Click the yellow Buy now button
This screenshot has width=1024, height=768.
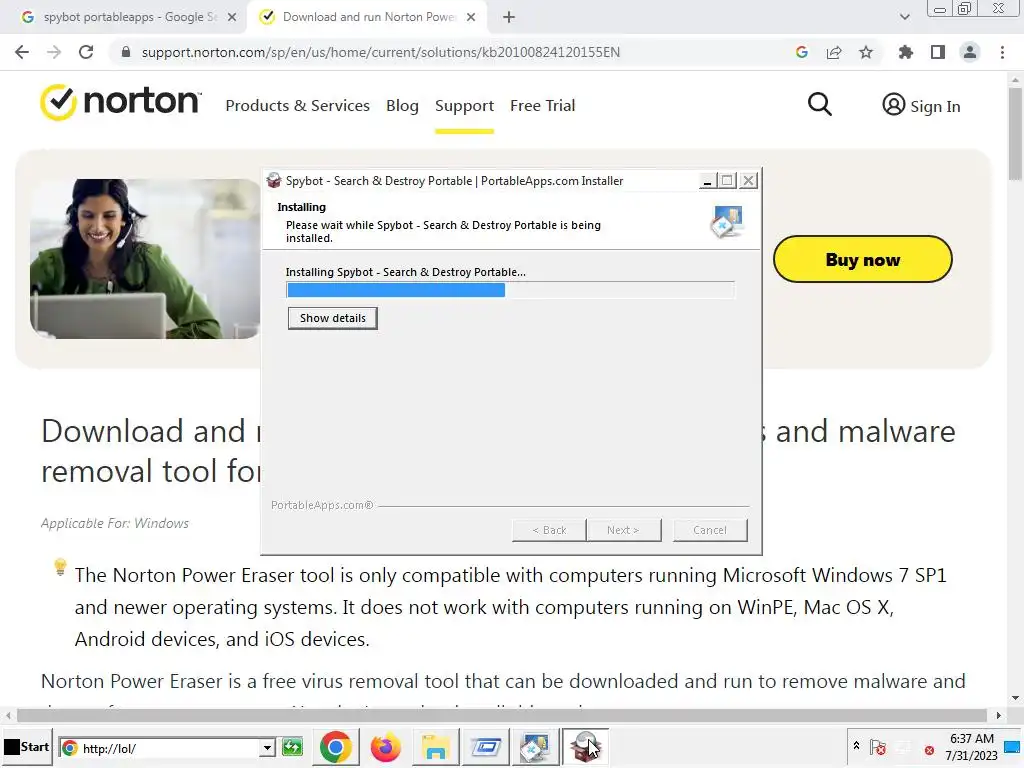[863, 259]
